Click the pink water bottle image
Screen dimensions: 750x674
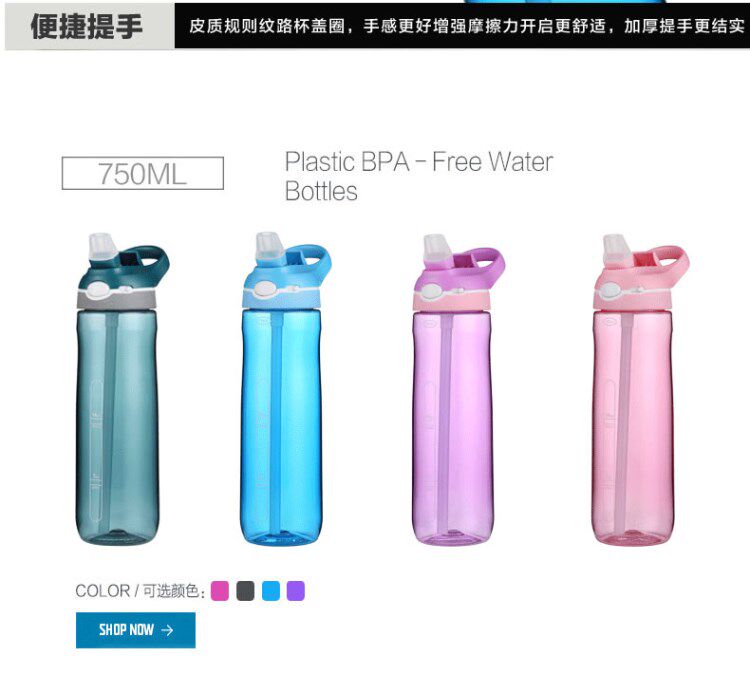click(x=638, y=390)
